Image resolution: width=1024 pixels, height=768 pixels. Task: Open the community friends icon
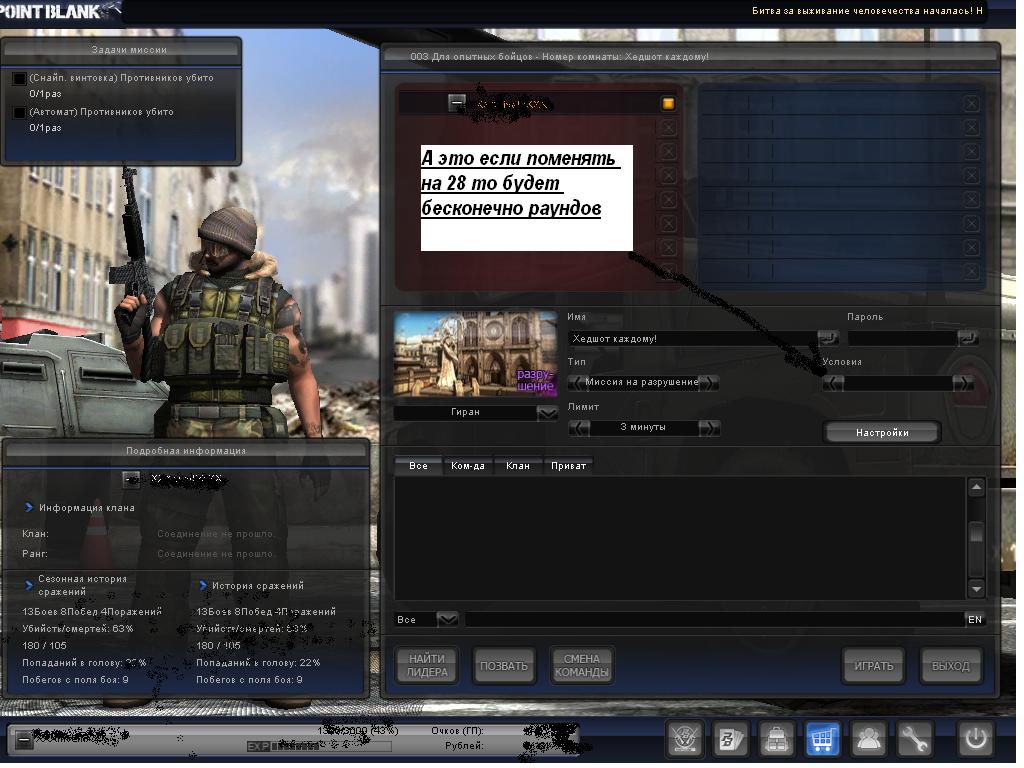coord(869,739)
